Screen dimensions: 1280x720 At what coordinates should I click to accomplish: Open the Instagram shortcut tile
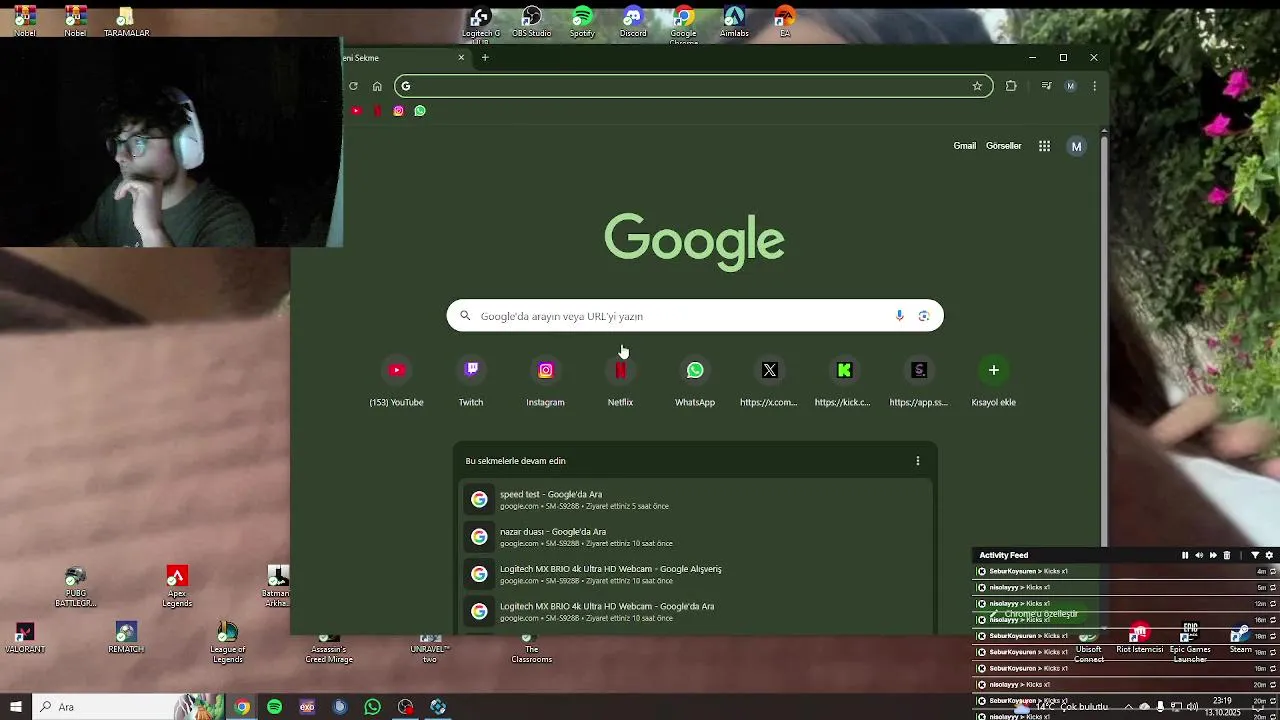[546, 382]
